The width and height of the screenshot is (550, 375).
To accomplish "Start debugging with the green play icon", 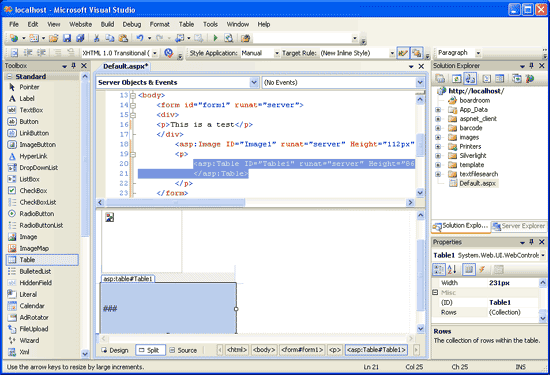I will click(x=215, y=38).
